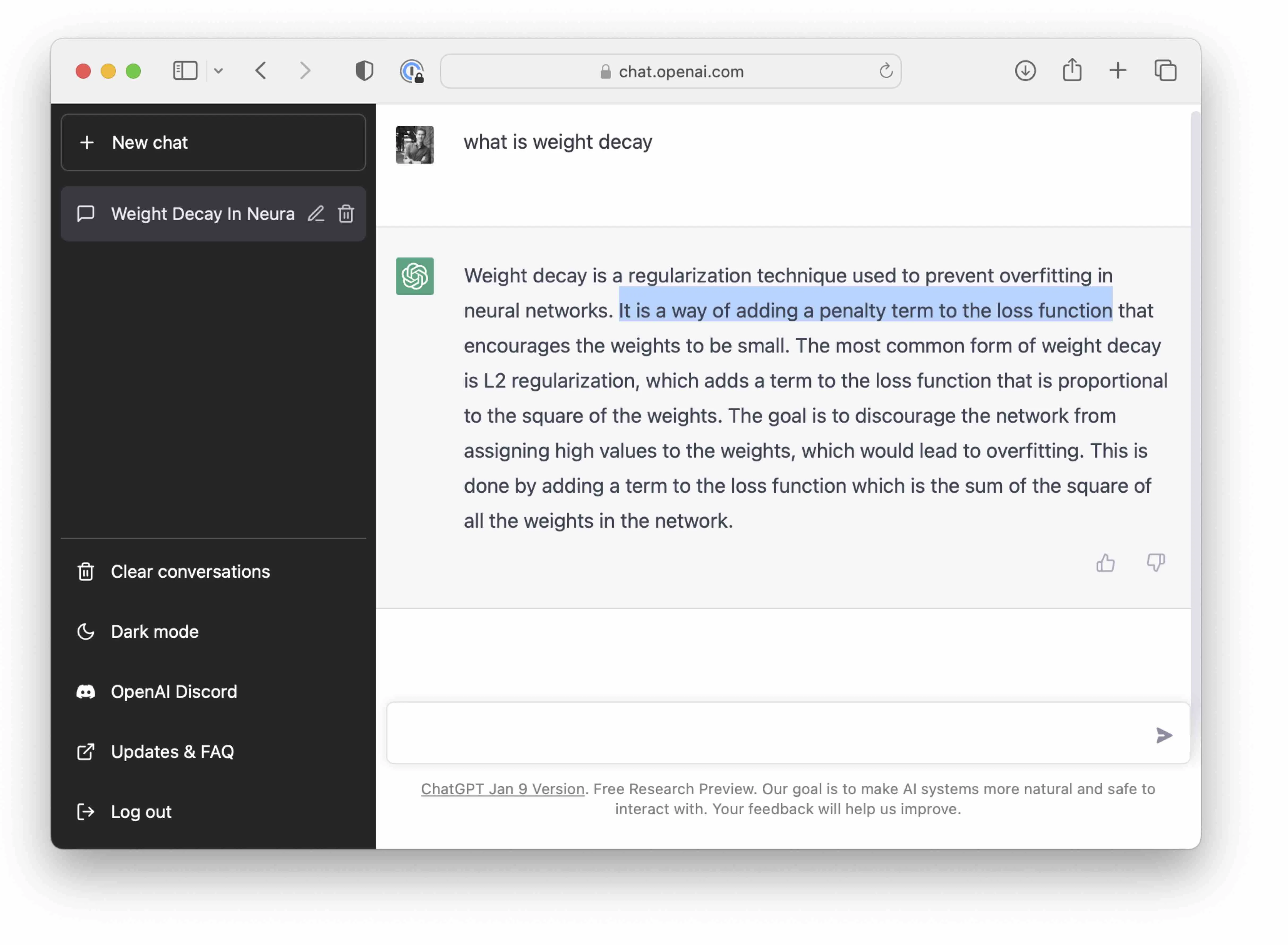The height and width of the screenshot is (945, 1288).
Task: Click the lock icon in address bar
Action: [x=605, y=71]
